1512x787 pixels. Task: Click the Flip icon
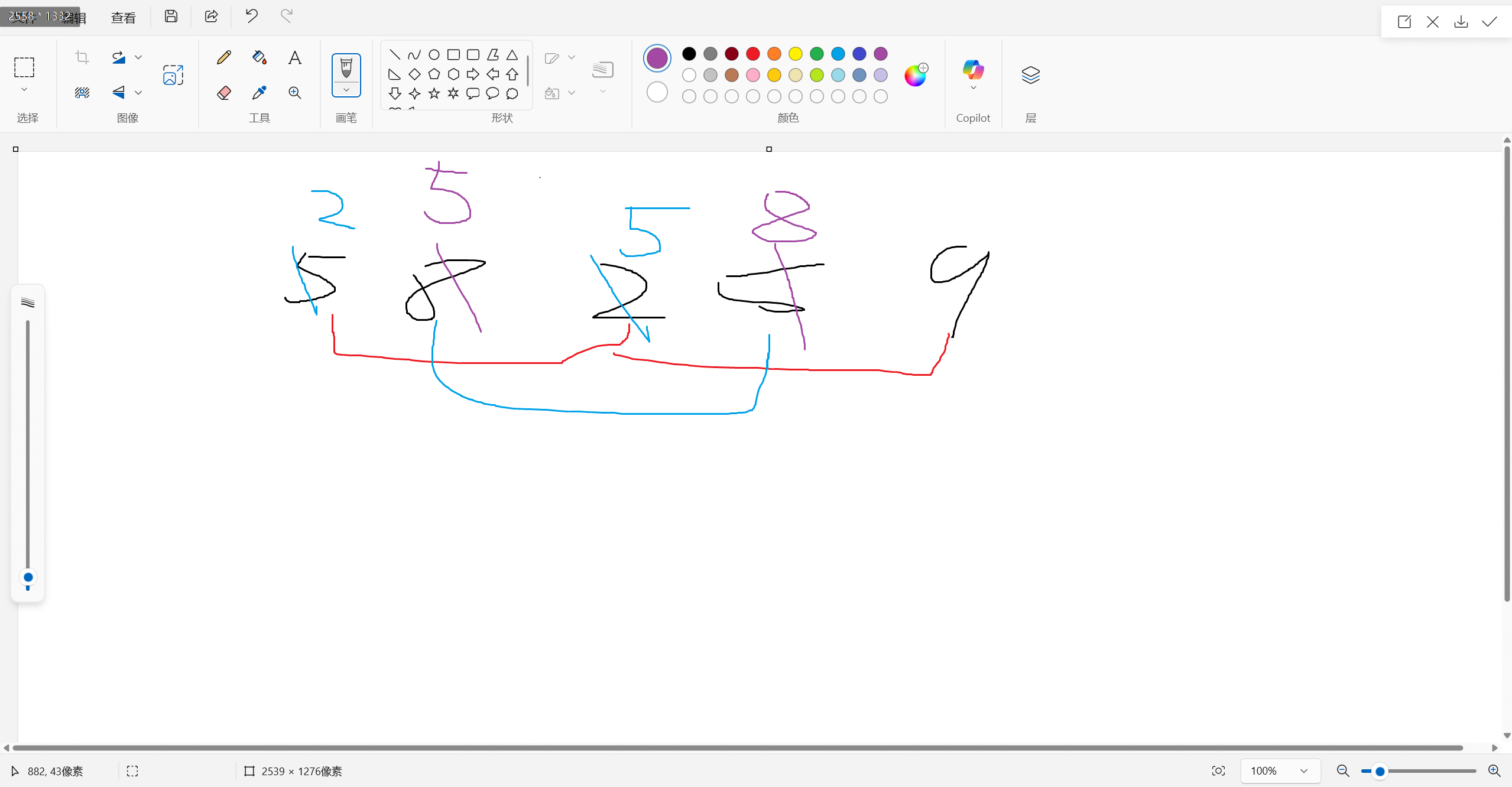(118, 93)
